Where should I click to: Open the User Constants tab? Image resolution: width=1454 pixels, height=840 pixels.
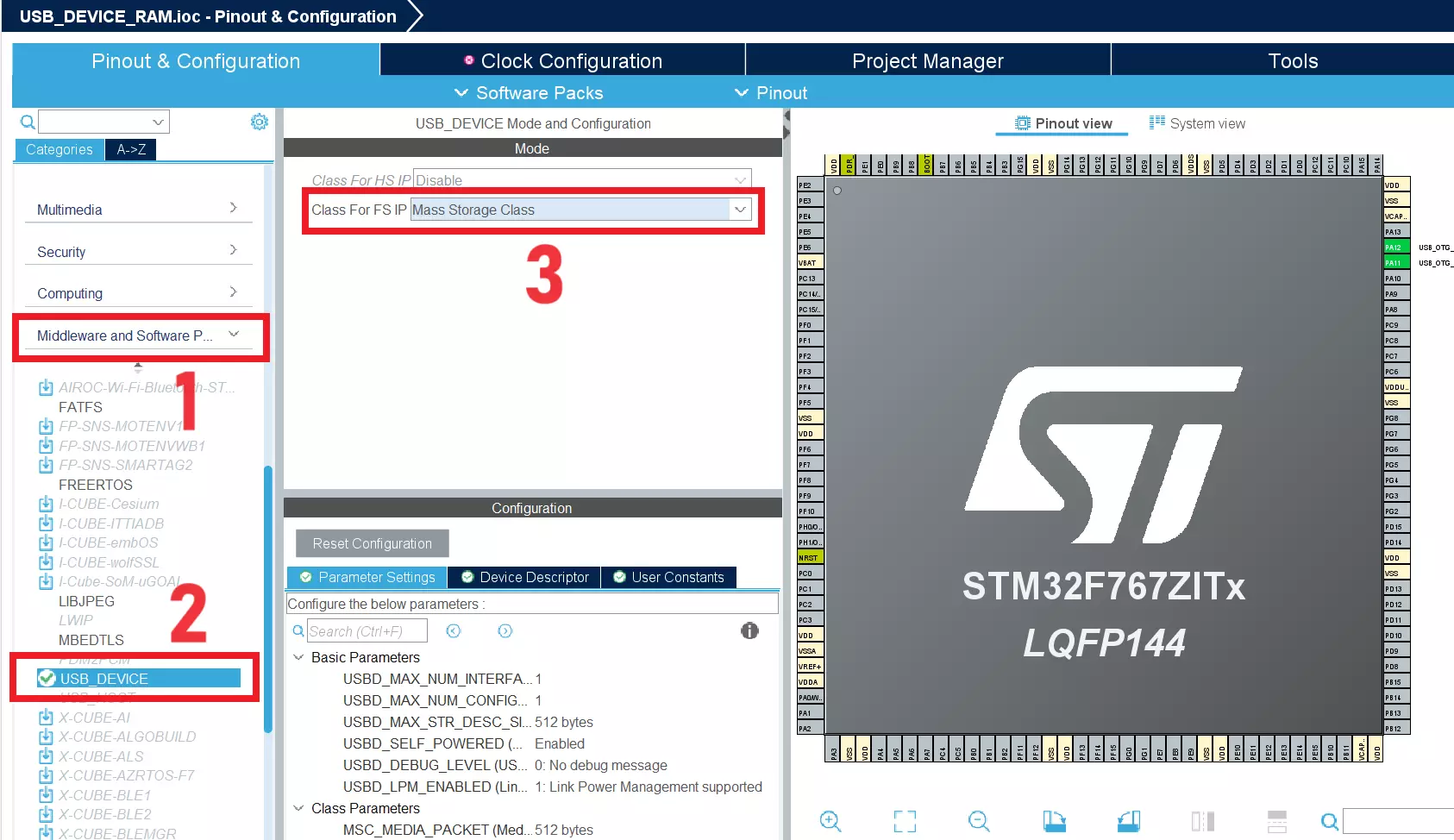point(668,577)
